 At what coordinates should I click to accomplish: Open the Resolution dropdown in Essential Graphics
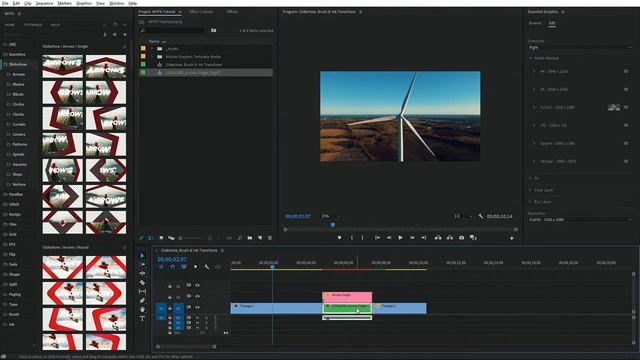pyautogui.click(x=580, y=220)
